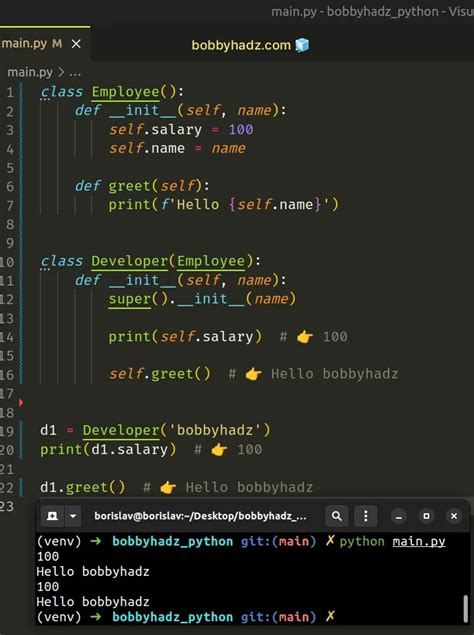The image size is (474, 635).
Task: Click self.greet() on line 16
Action: [160, 374]
